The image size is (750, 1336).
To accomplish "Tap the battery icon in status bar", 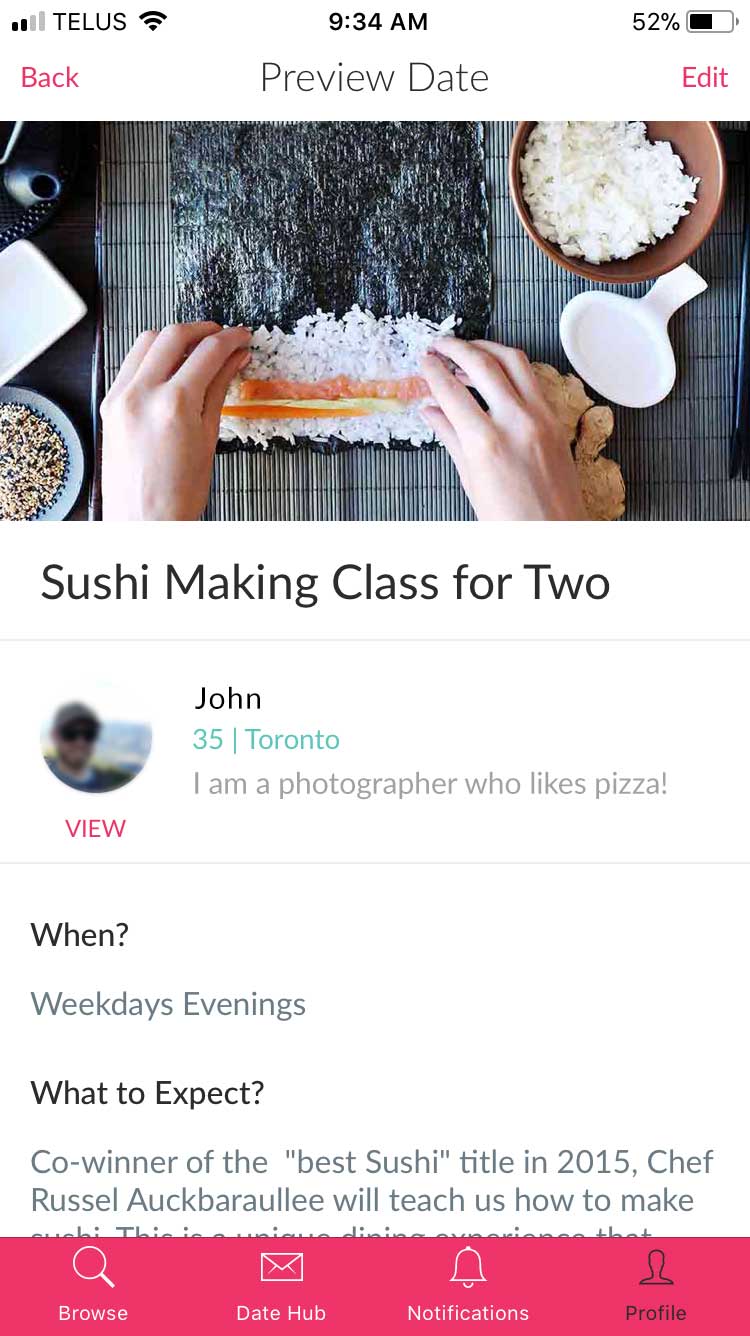I will (712, 21).
